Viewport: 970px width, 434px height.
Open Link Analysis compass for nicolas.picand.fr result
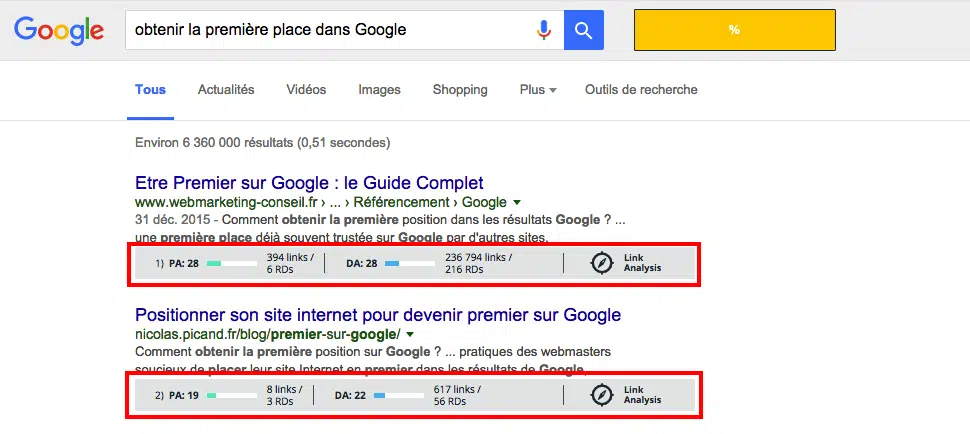point(602,395)
